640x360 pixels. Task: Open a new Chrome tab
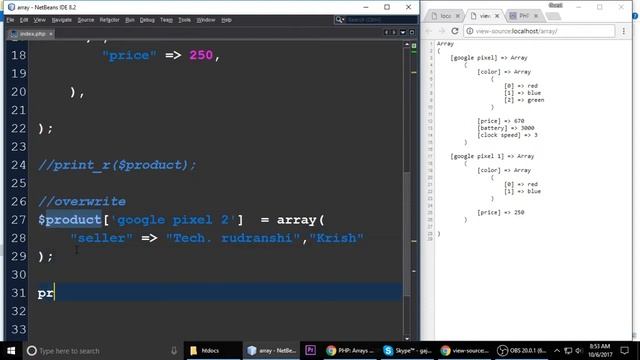click(553, 16)
